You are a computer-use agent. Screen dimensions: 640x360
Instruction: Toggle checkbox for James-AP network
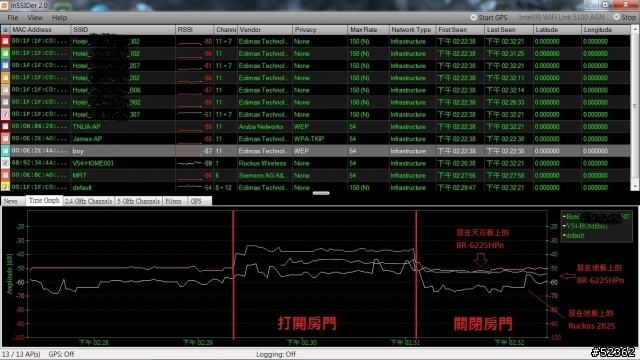tap(5, 139)
